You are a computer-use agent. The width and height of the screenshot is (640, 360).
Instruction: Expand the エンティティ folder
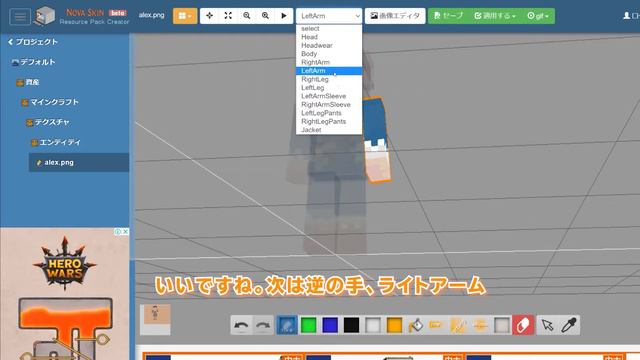[x=56, y=142]
